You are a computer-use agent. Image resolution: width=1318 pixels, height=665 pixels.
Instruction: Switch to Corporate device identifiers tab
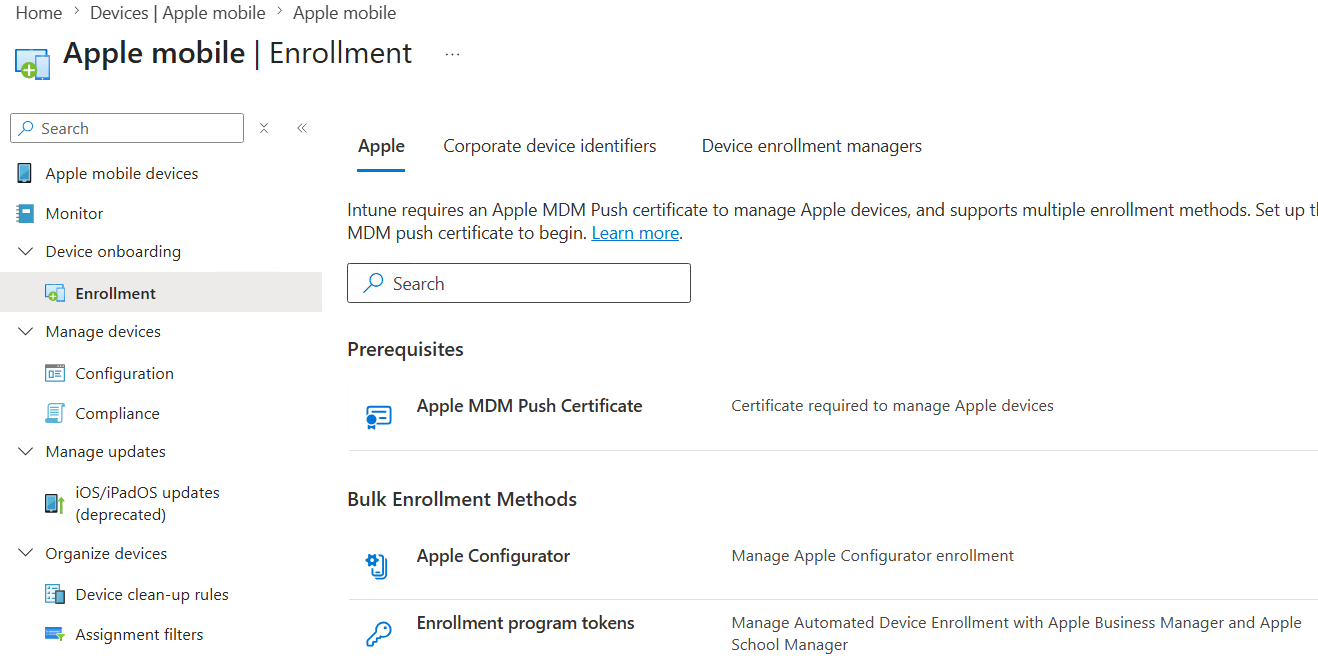coord(550,146)
